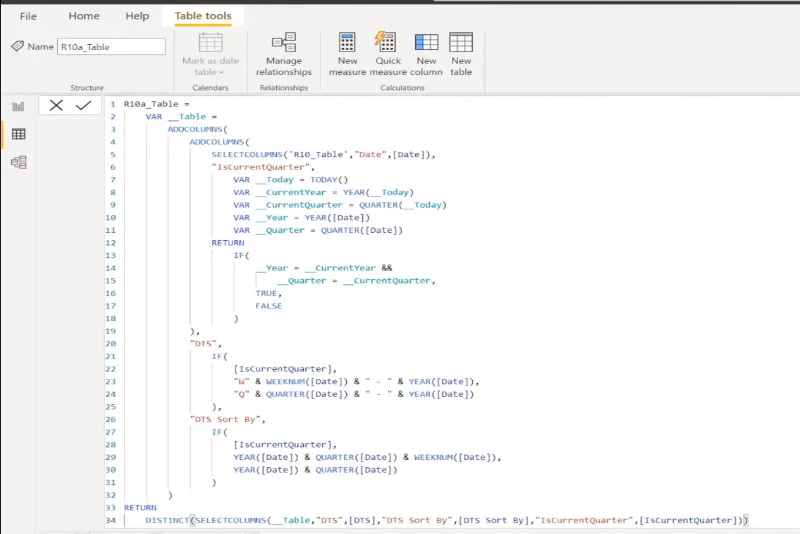Click 'TODAY()' on line 7
The image size is (800, 534).
tap(329, 180)
